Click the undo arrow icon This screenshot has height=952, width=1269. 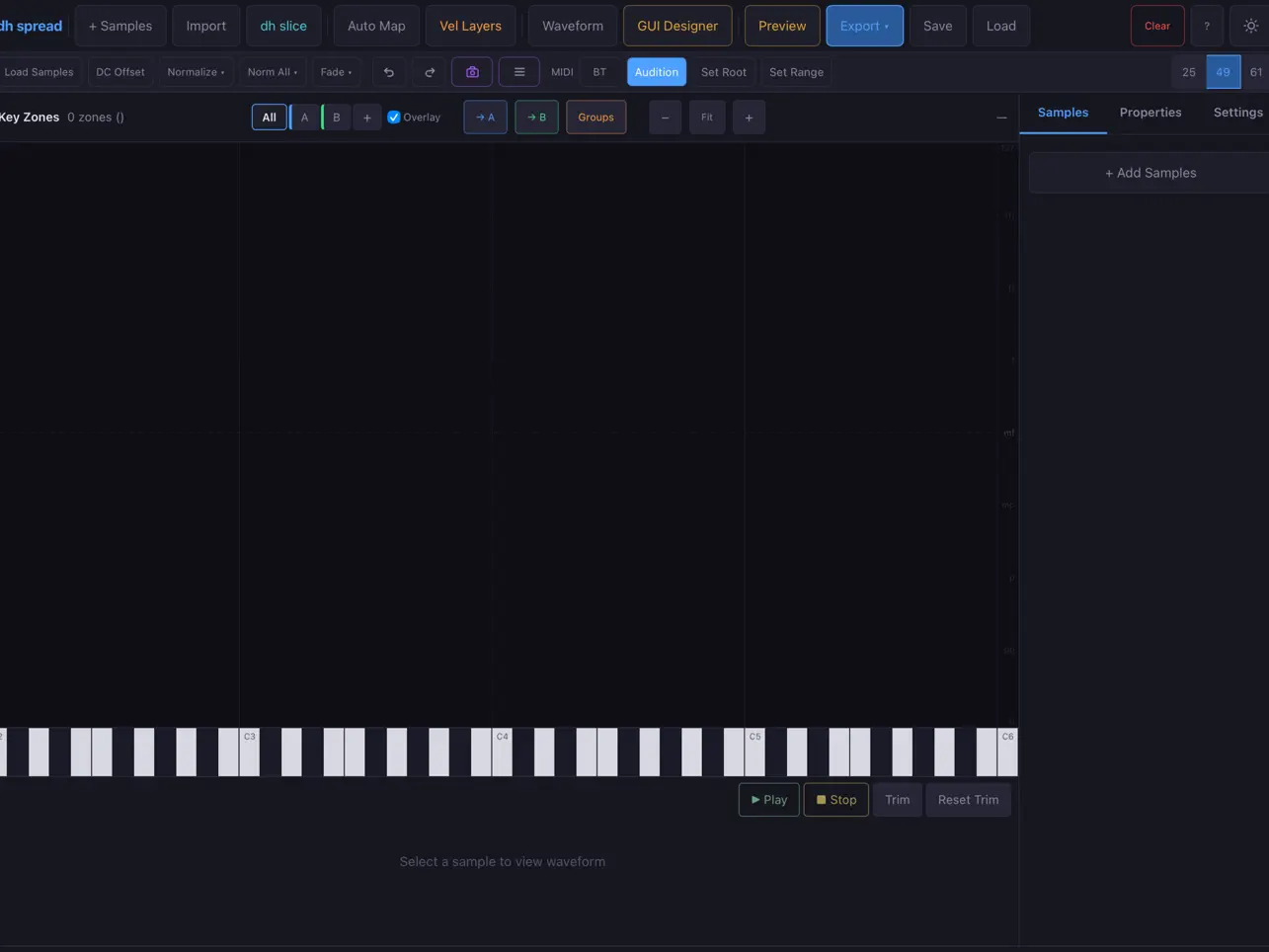388,72
